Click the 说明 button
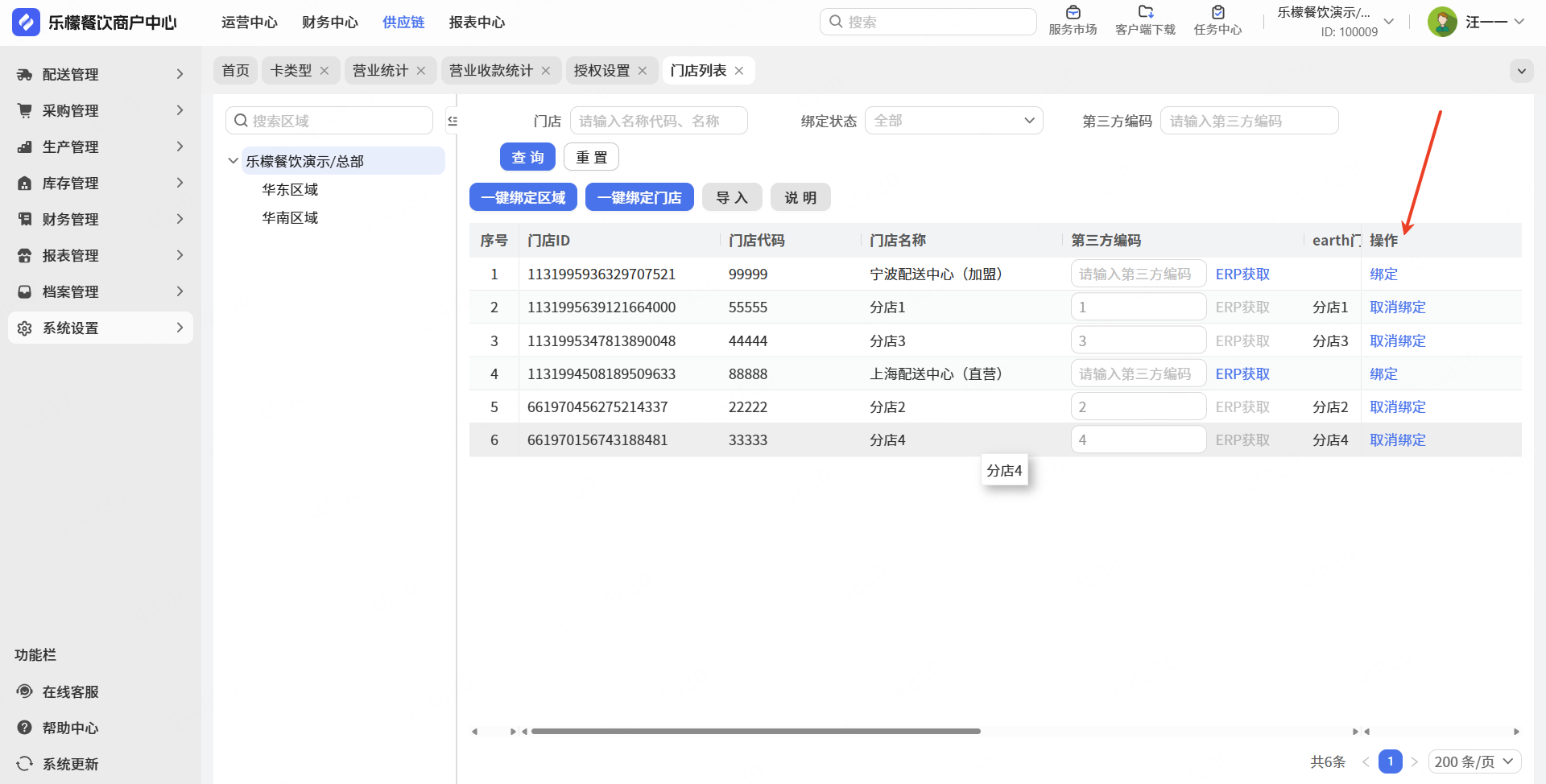The height and width of the screenshot is (784, 1546). [x=800, y=197]
